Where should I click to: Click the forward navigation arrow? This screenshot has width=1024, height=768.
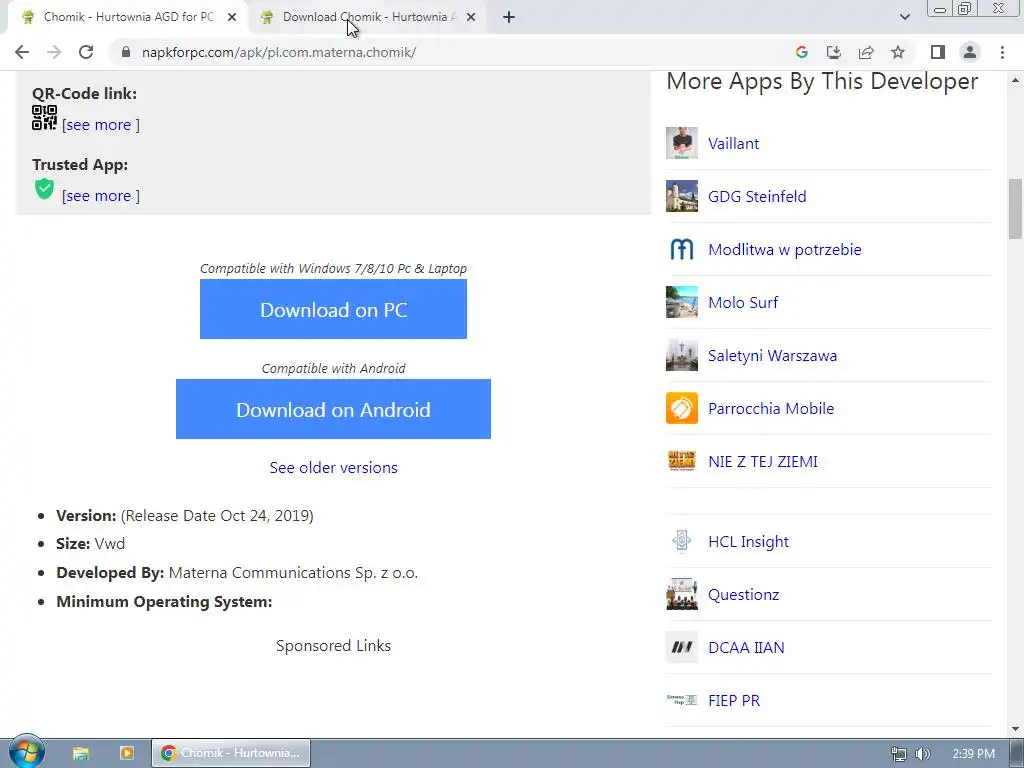click(54, 52)
